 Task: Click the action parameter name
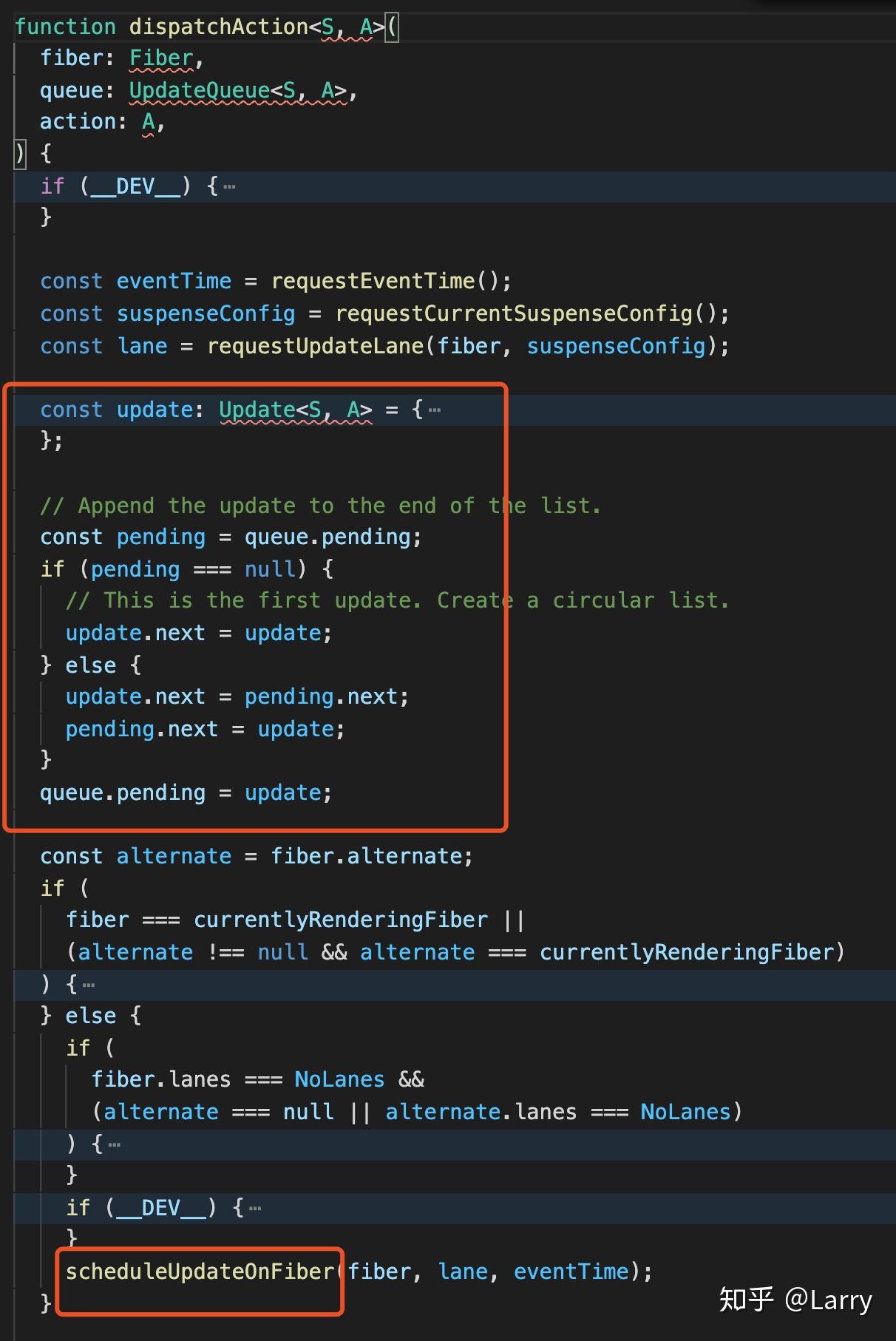coord(78,122)
